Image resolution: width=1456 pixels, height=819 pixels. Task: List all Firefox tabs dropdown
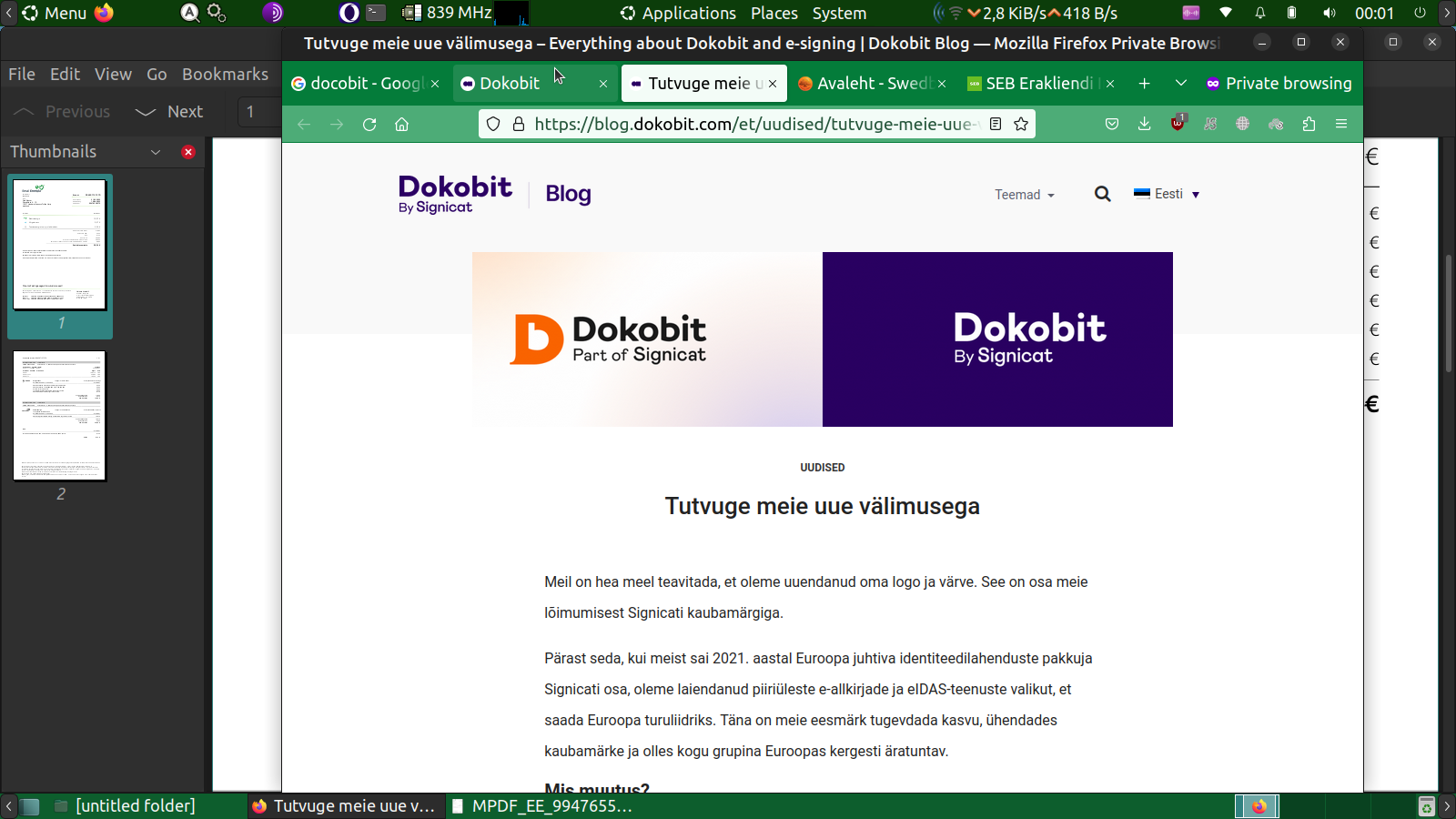tap(1181, 83)
